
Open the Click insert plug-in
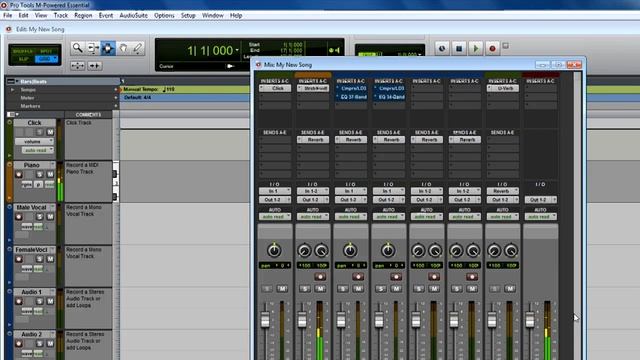(x=275, y=88)
